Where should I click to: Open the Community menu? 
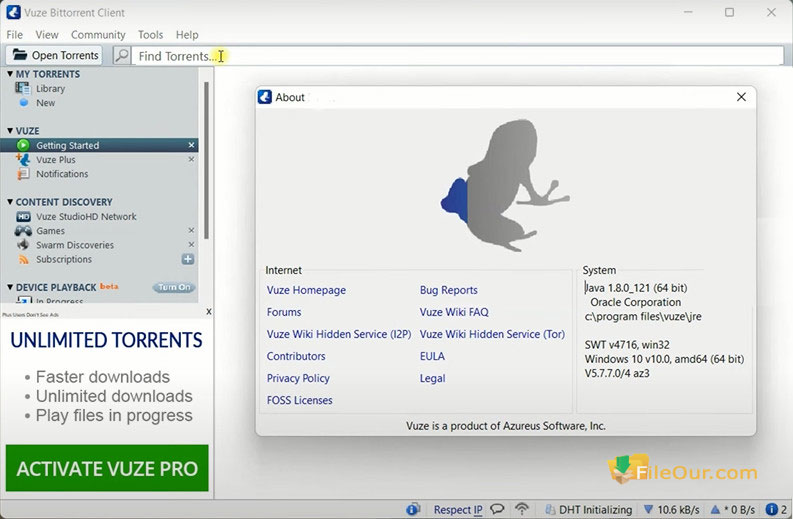point(98,35)
